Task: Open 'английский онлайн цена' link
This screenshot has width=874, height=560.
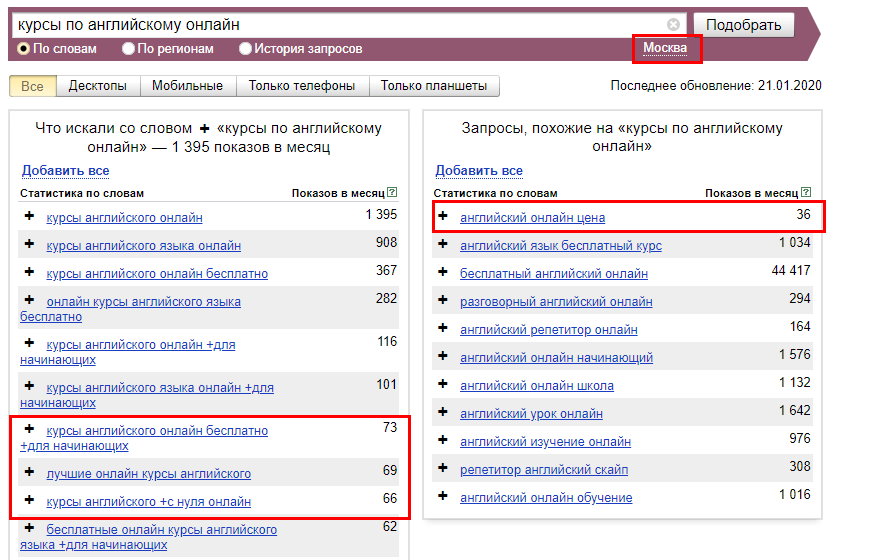Action: tap(532, 218)
